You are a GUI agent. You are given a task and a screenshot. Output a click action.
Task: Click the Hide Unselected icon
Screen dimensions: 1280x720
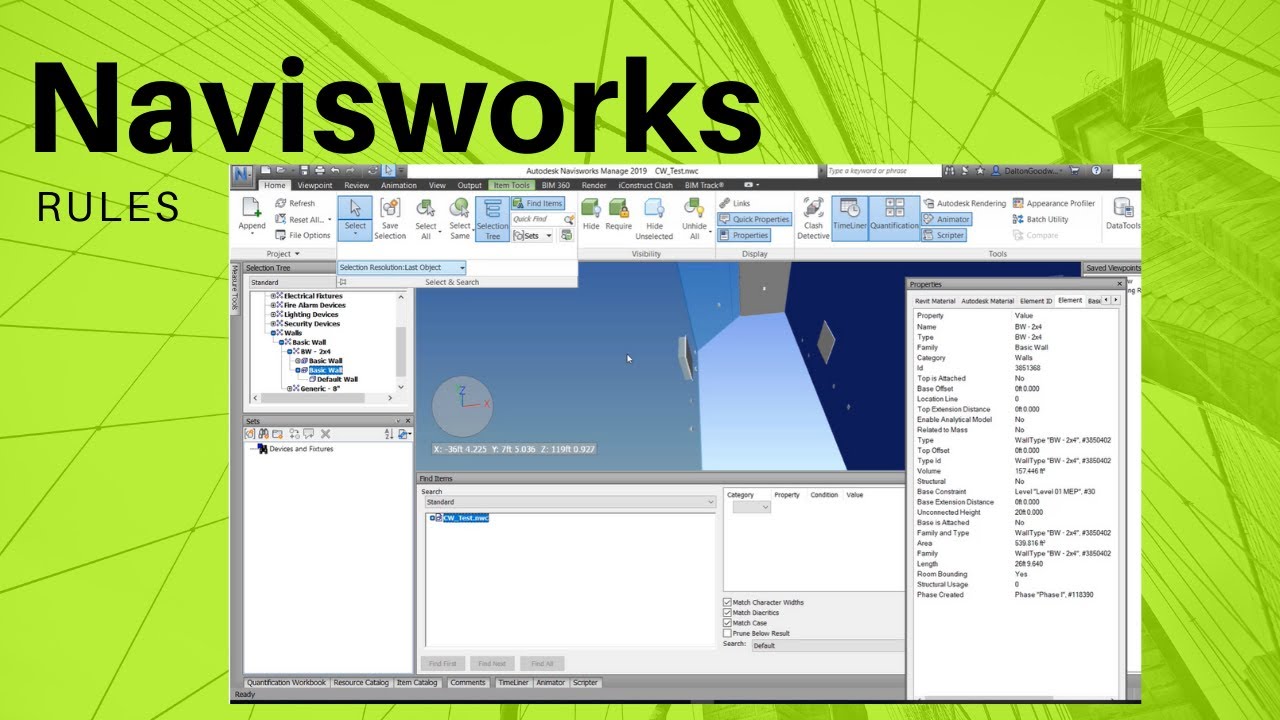654,208
